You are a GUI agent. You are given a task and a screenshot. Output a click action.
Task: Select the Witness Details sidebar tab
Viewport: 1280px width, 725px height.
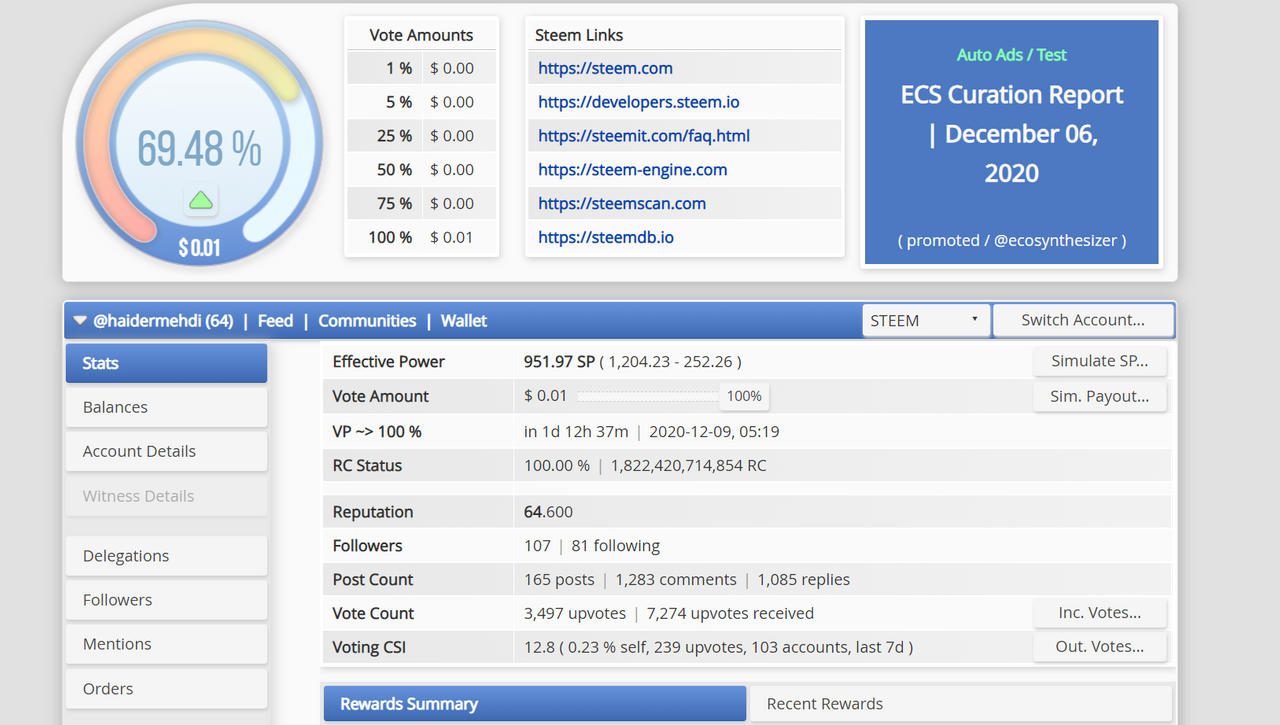tap(166, 496)
